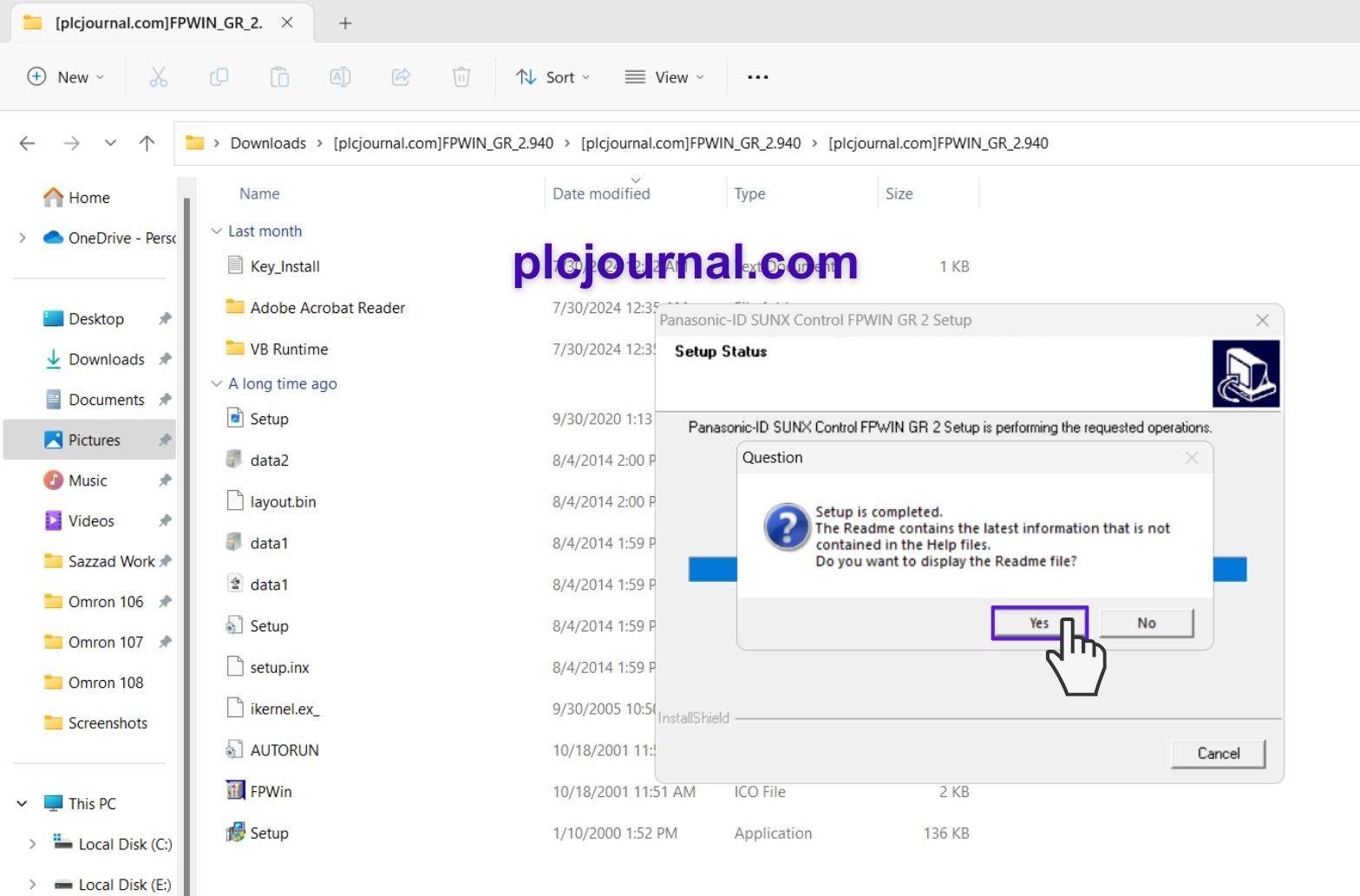
Task: Sort by the Size column header
Action: click(899, 193)
